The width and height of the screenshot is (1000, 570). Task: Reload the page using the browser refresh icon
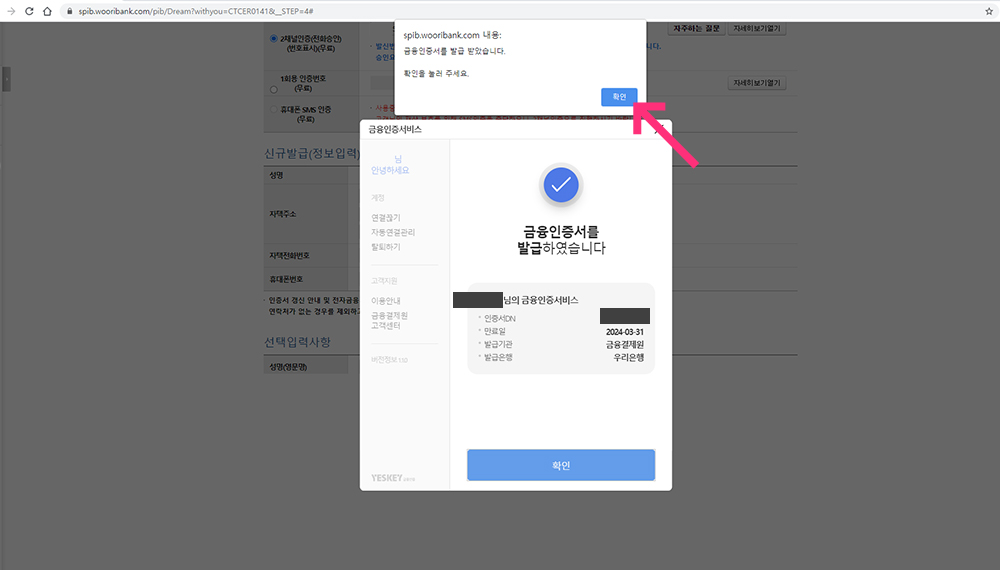coord(29,11)
